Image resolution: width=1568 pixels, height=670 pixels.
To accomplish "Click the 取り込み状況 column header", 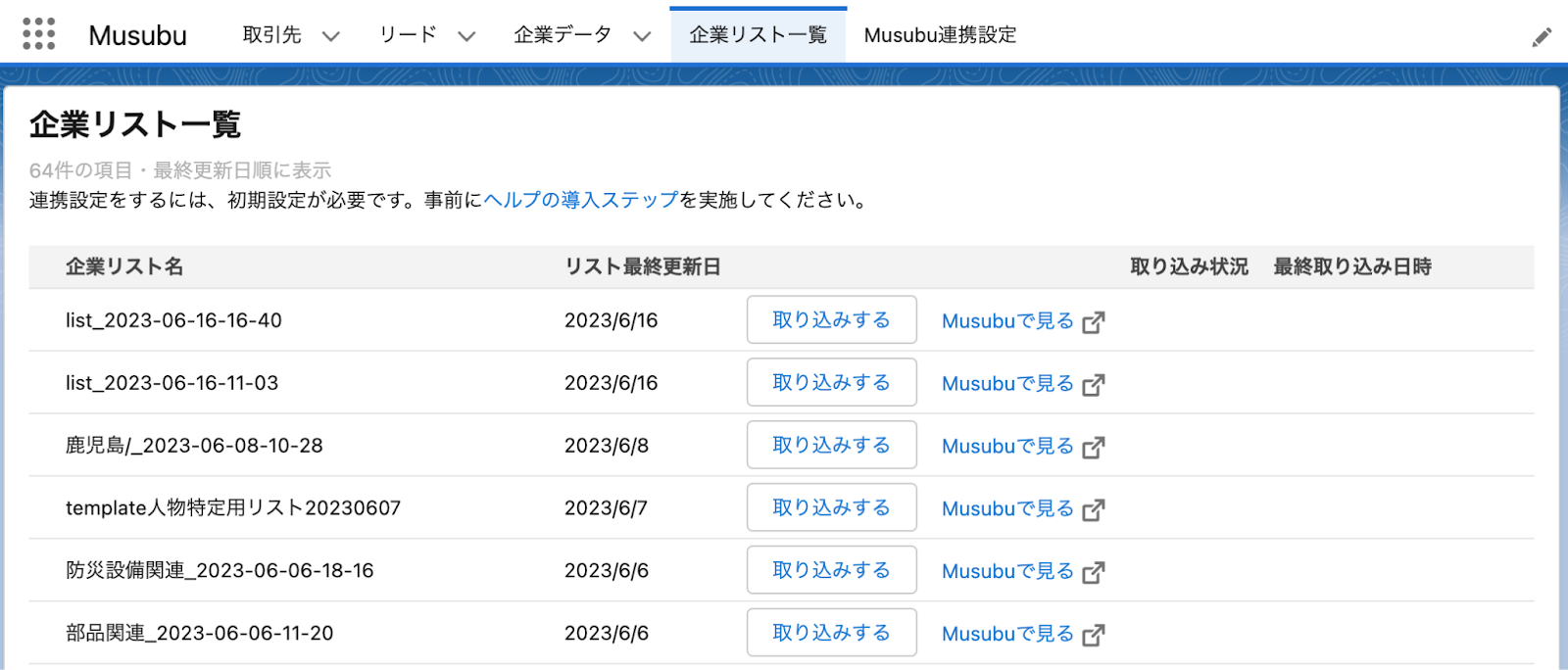I will point(1189,267).
